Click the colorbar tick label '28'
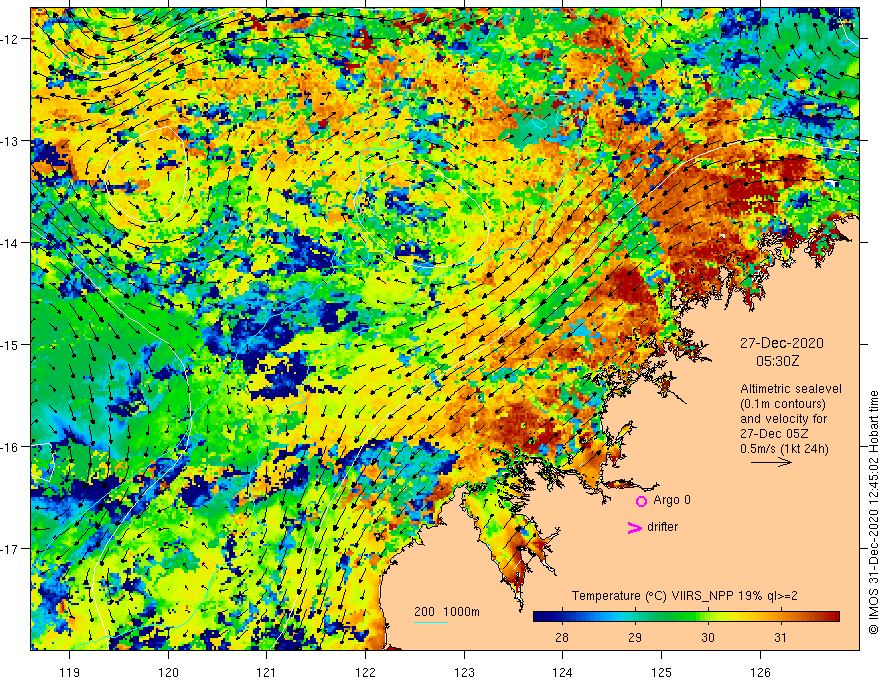Image resolution: width=880 pixels, height=680 pixels. [562, 637]
